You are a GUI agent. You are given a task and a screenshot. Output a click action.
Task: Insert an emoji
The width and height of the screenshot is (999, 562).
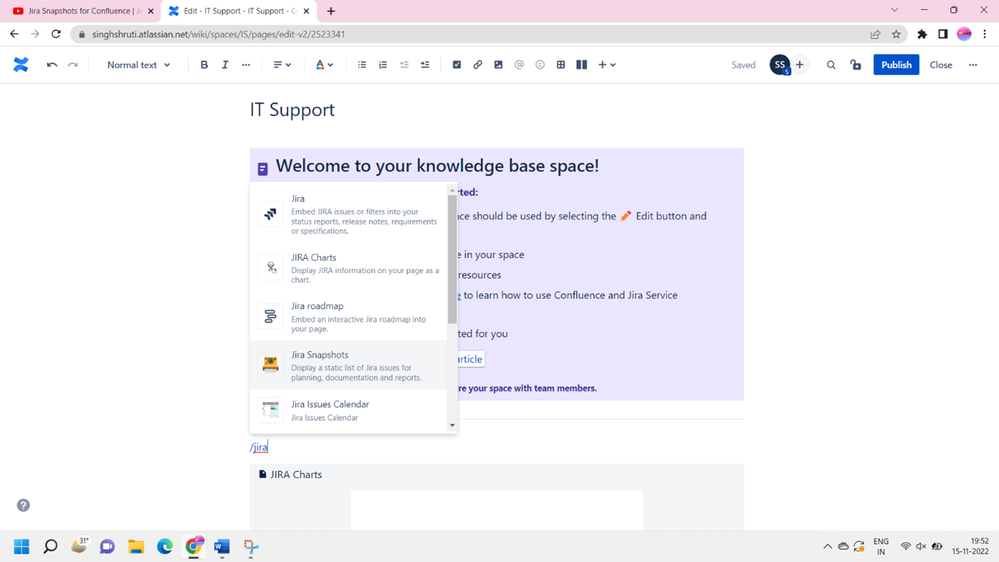[x=540, y=64]
